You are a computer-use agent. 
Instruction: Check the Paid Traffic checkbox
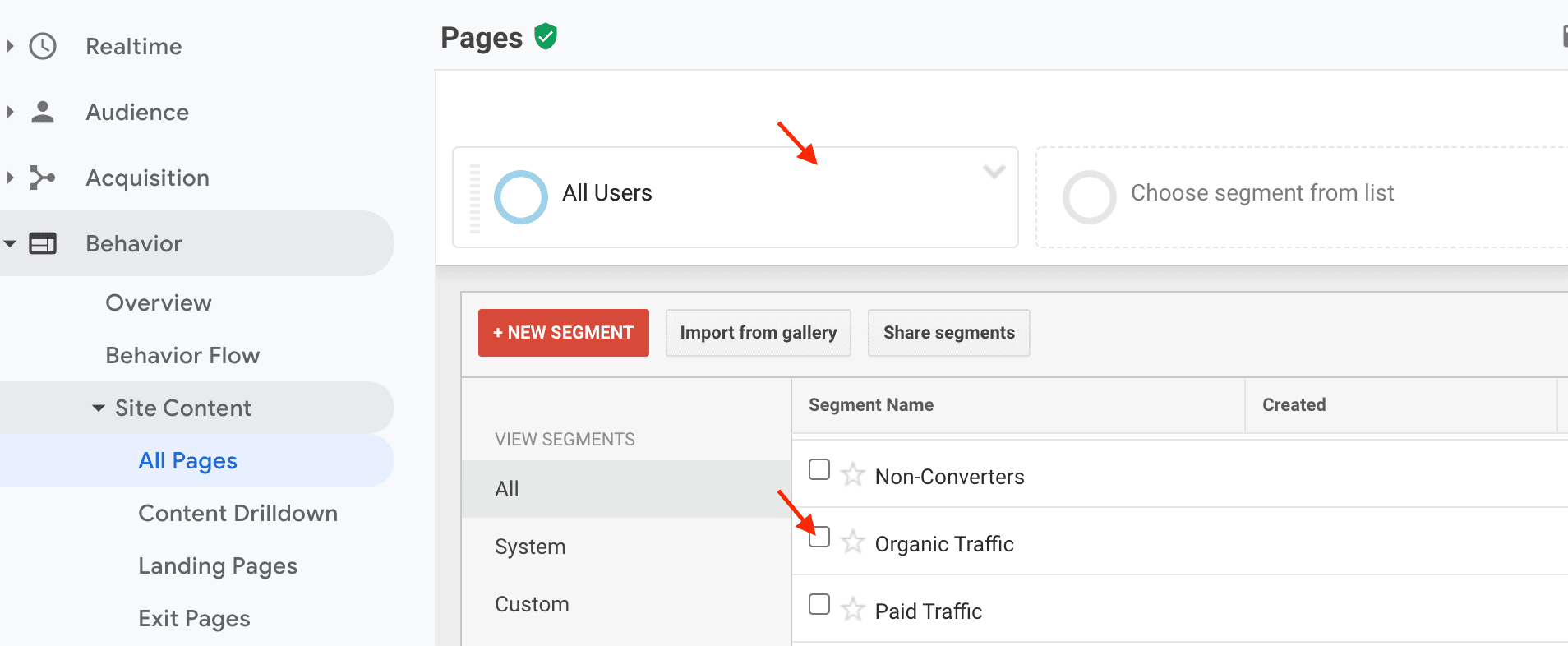click(x=819, y=604)
